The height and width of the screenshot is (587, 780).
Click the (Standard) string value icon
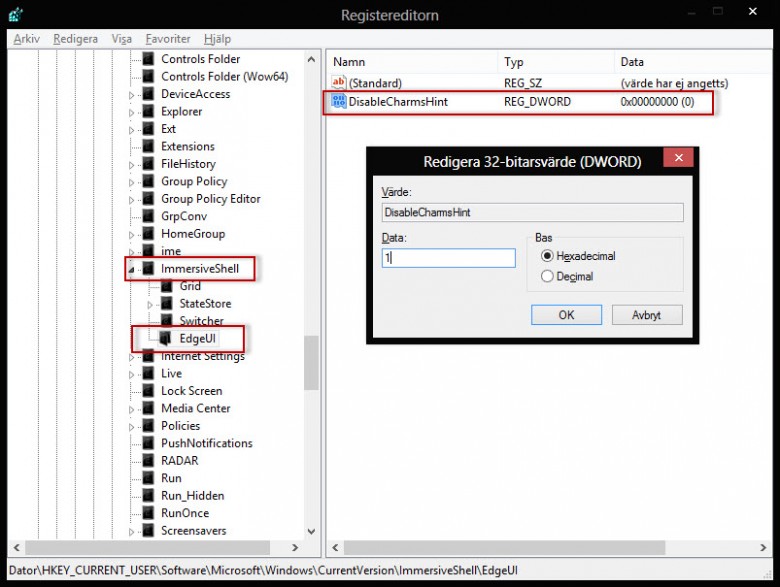(x=339, y=83)
